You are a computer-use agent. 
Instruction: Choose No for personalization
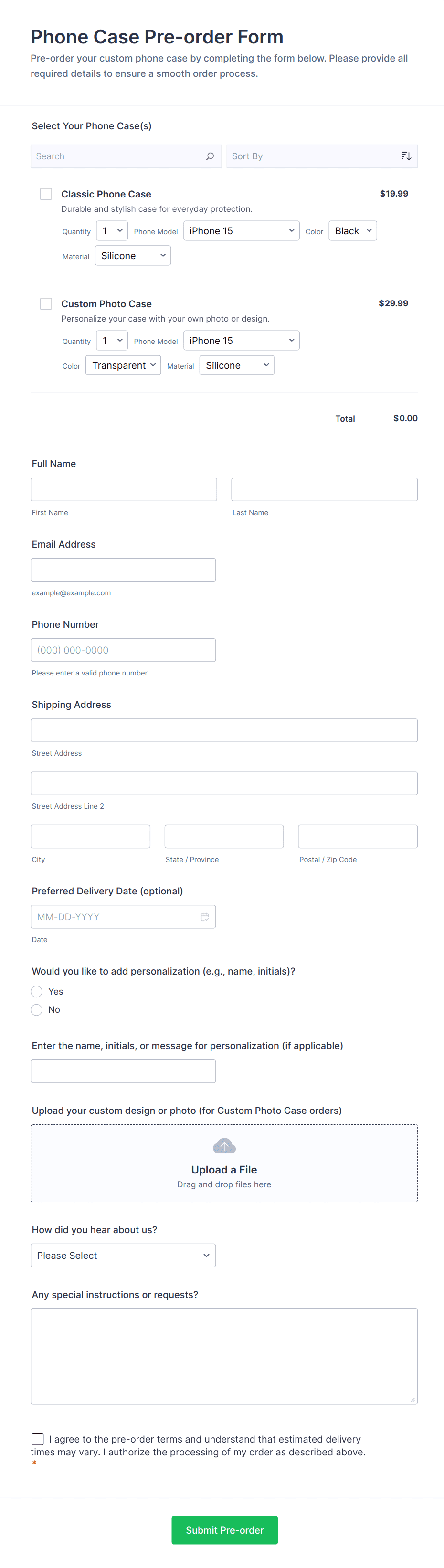37,1010
